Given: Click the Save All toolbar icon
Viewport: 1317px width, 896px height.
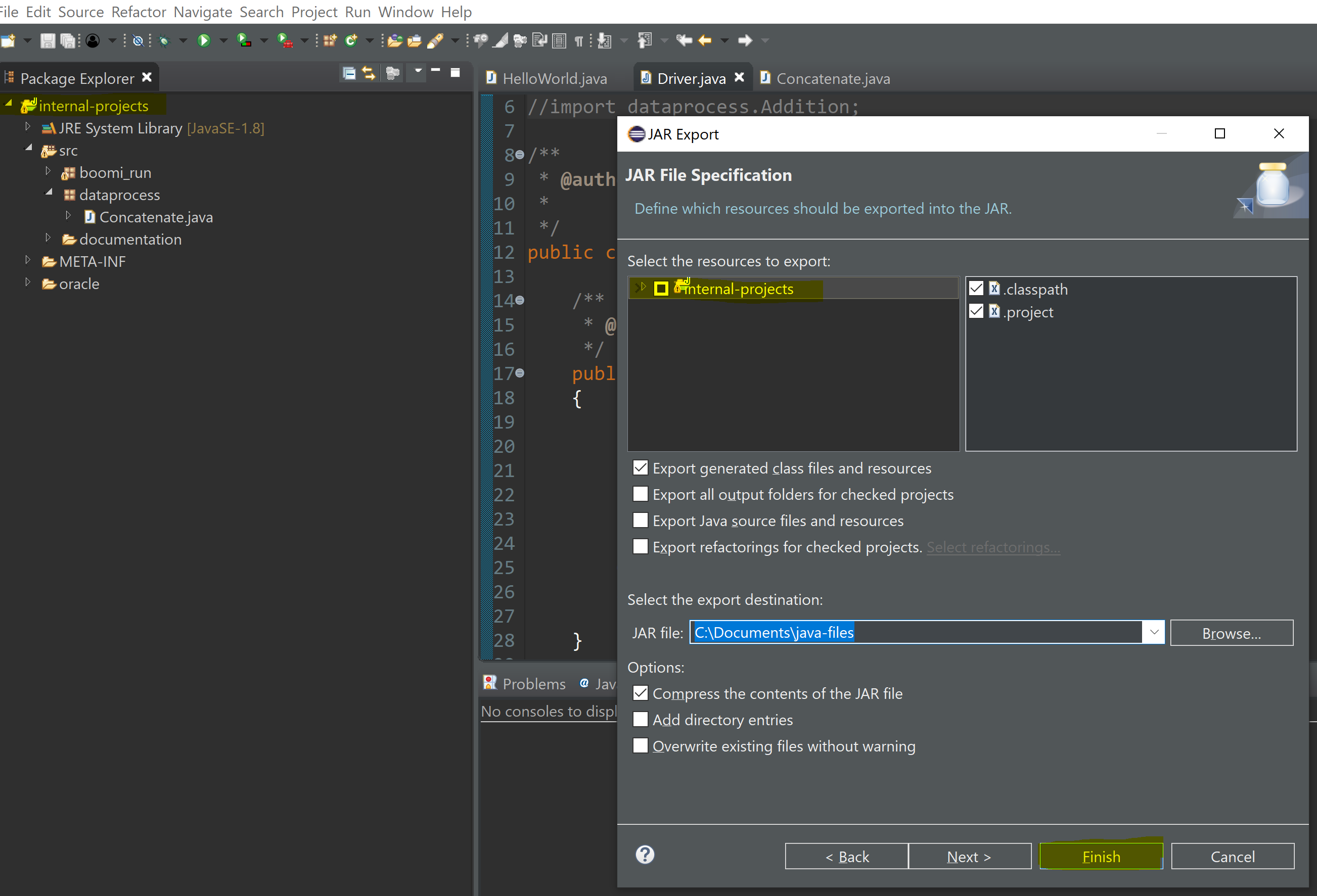Looking at the screenshot, I should [68, 40].
